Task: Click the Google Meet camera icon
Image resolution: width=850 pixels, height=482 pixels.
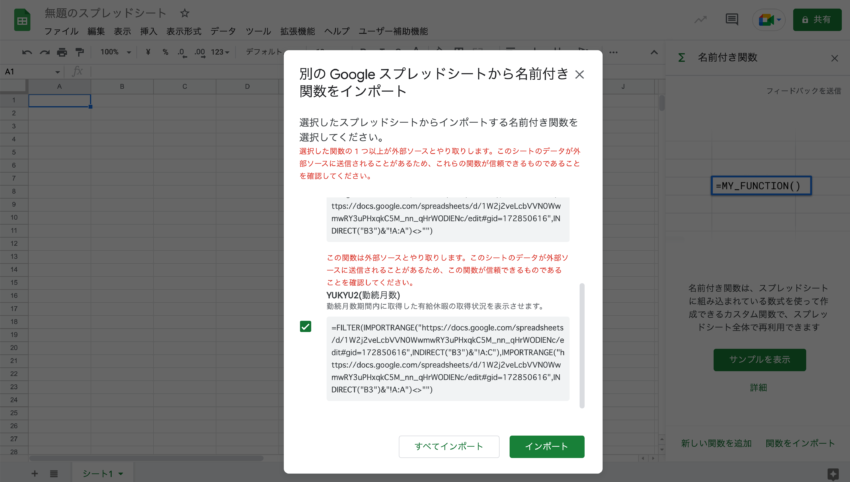Action: (x=767, y=19)
